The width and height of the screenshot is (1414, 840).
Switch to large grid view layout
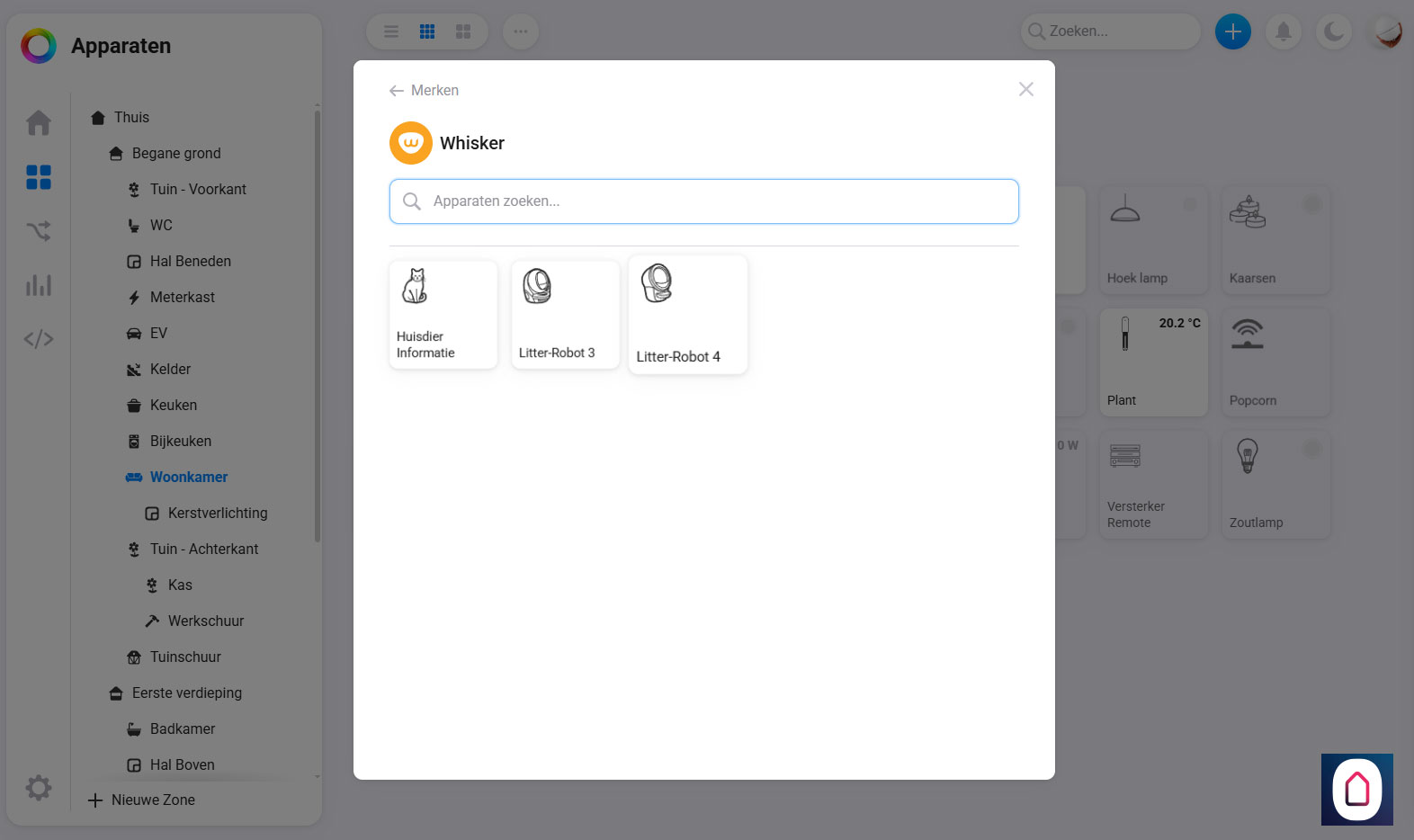click(463, 31)
